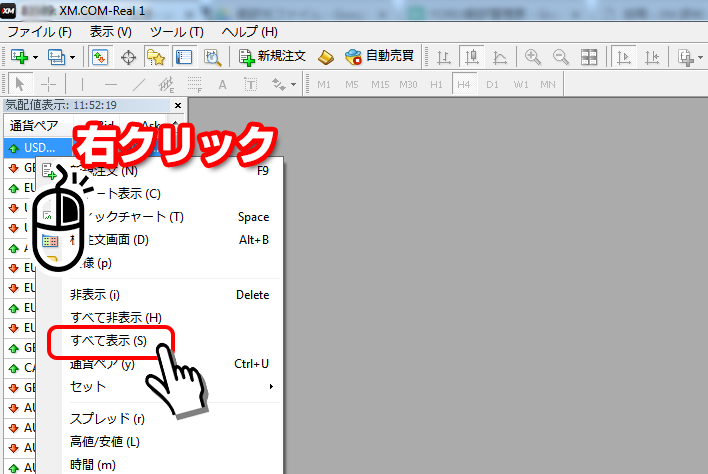Image resolution: width=708 pixels, height=474 pixels.
Task: Select the bar chart icon
Action: pos(444,57)
